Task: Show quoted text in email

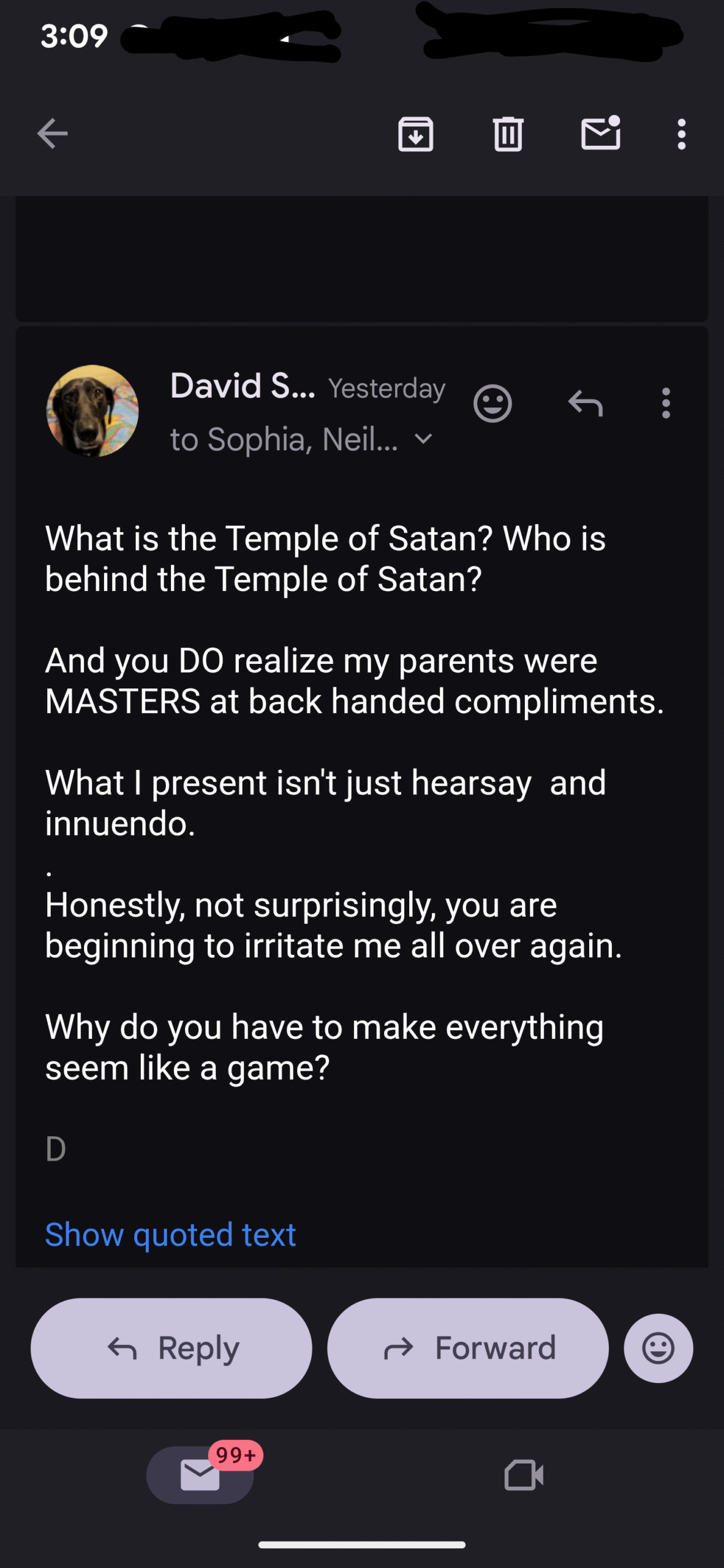Action: 170,1234
